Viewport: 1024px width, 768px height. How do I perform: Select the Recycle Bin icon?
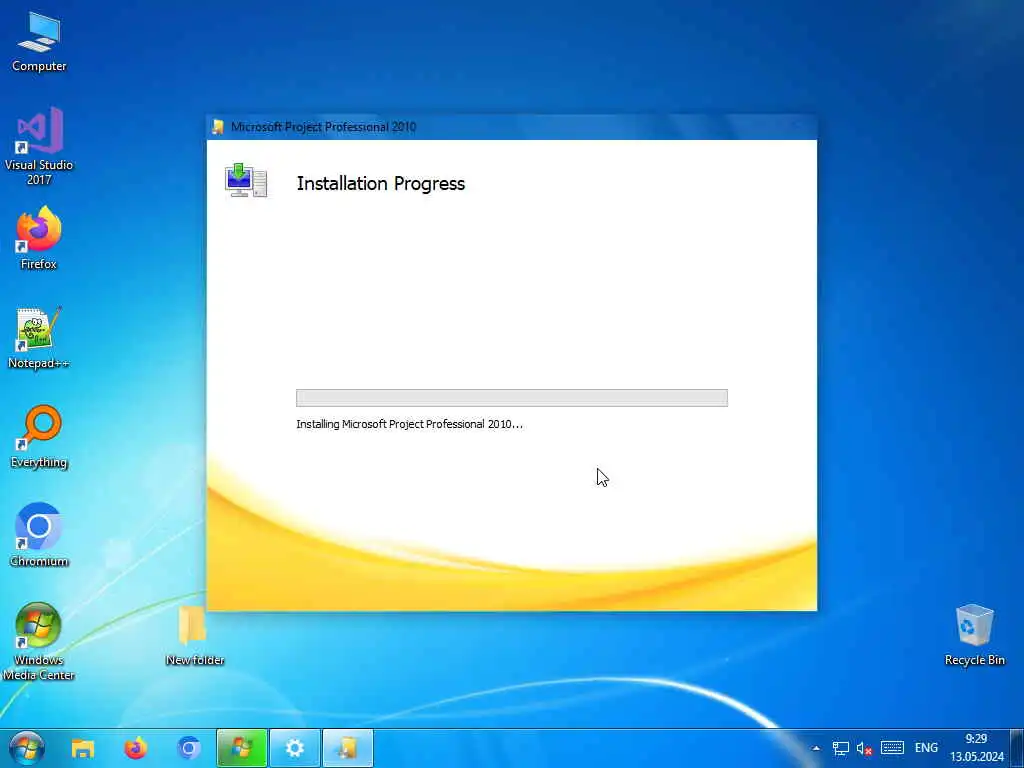coord(974,635)
